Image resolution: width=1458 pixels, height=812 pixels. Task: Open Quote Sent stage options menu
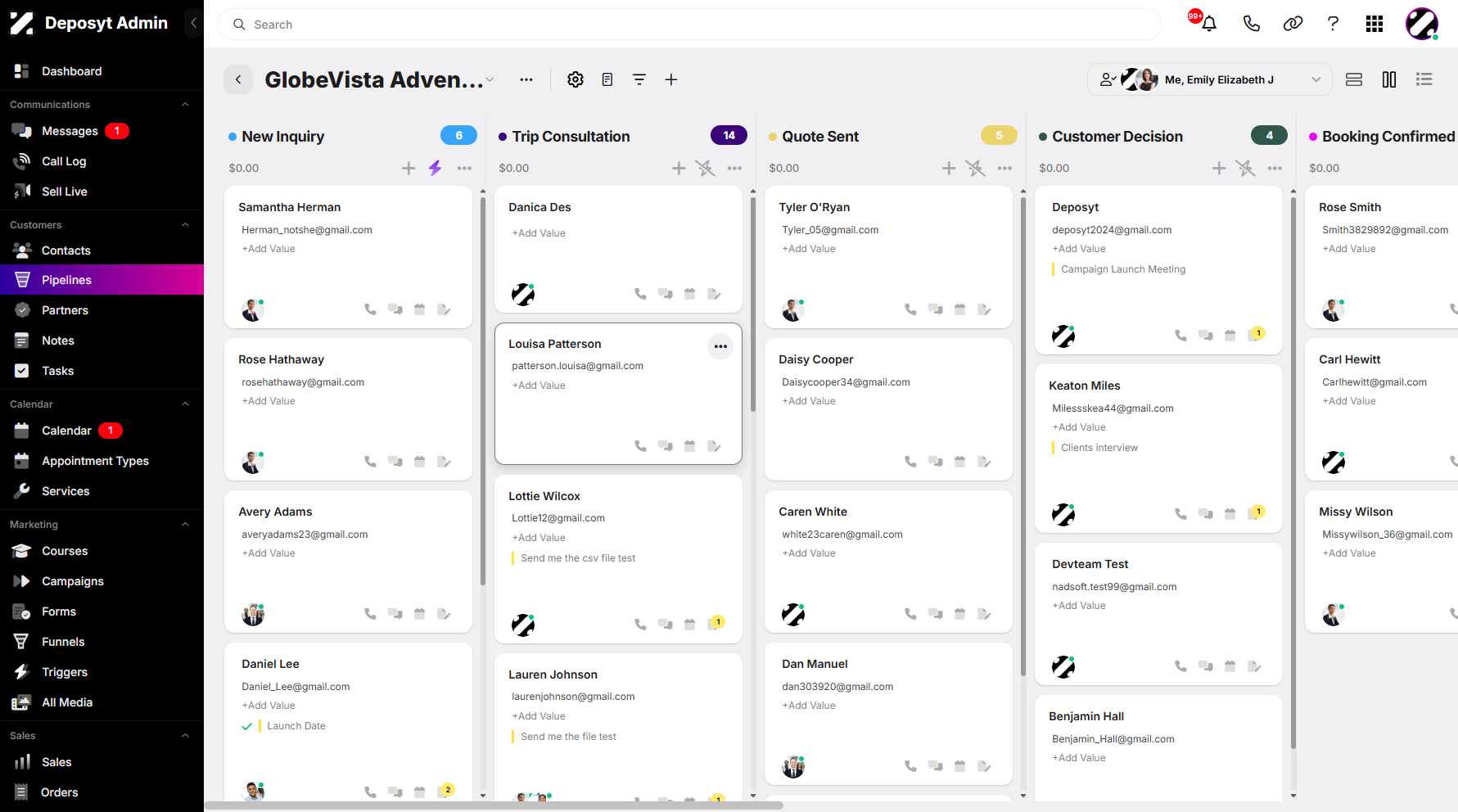1004,168
